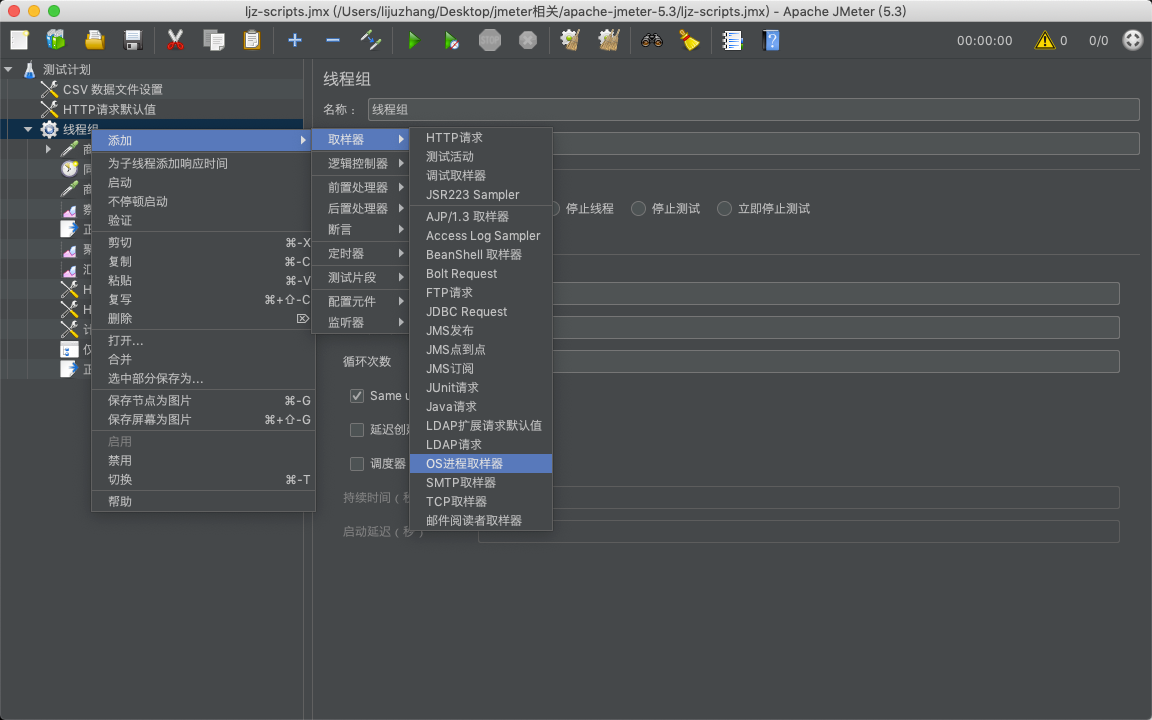Open the 前置处理器 submenu
1152x720 pixels.
(361, 187)
